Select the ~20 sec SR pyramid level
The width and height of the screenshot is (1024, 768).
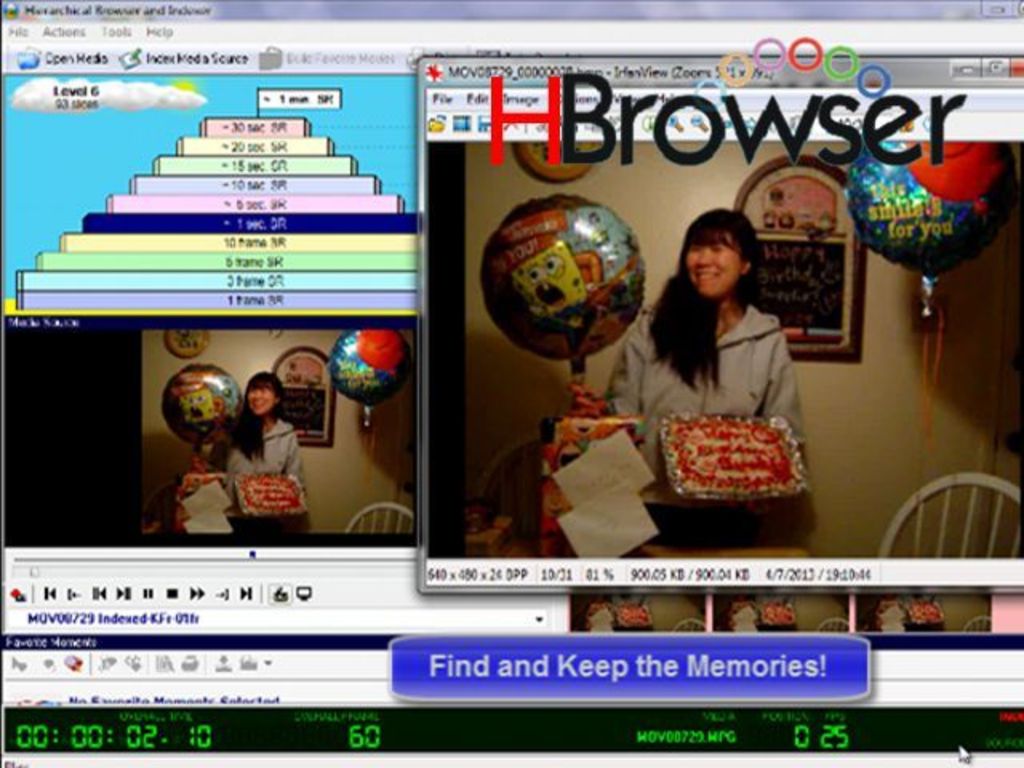click(x=255, y=147)
